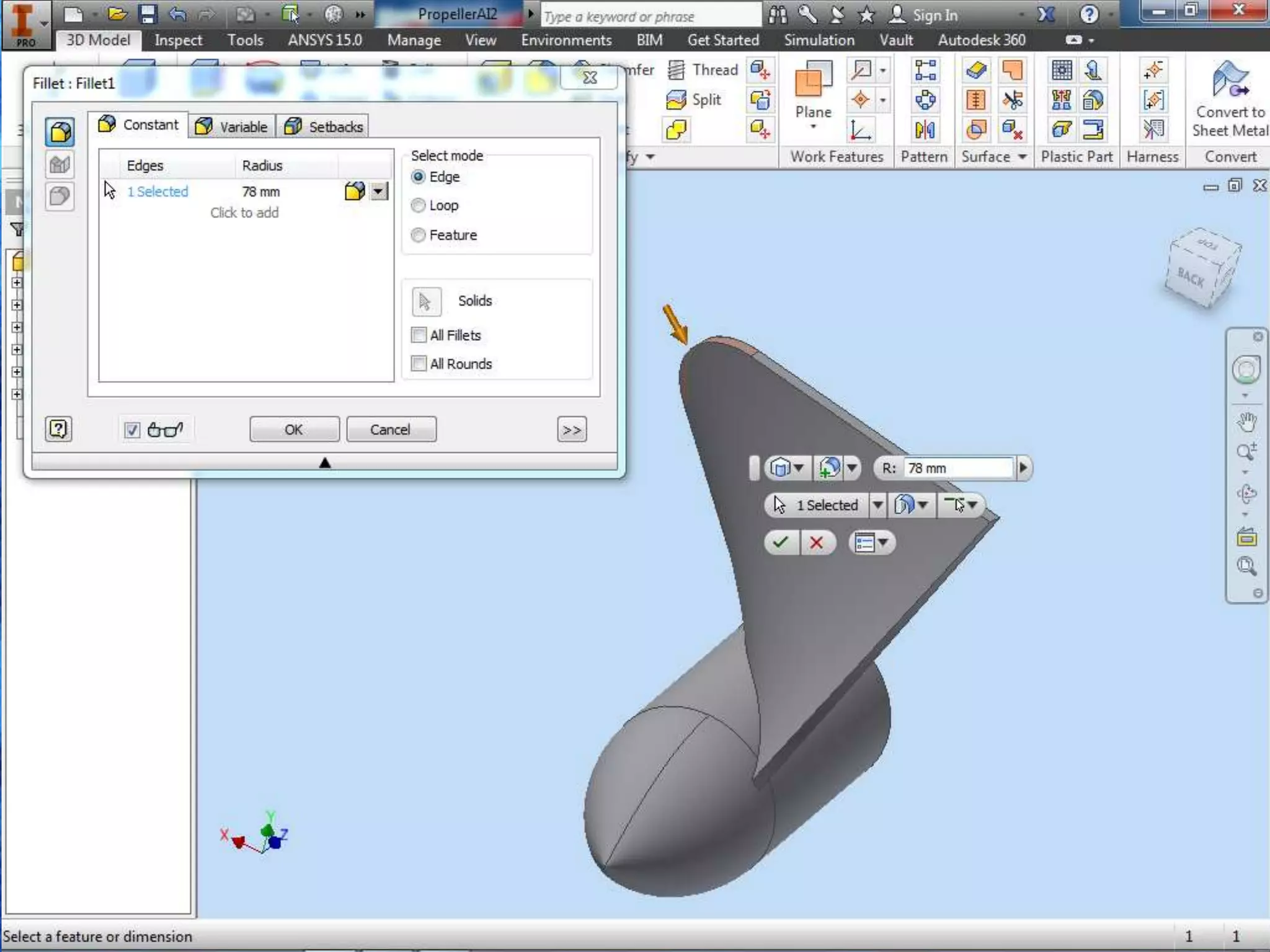Expand the 1 Selected dropdown arrow
Screen dimensions: 1270x952
tap(877, 505)
